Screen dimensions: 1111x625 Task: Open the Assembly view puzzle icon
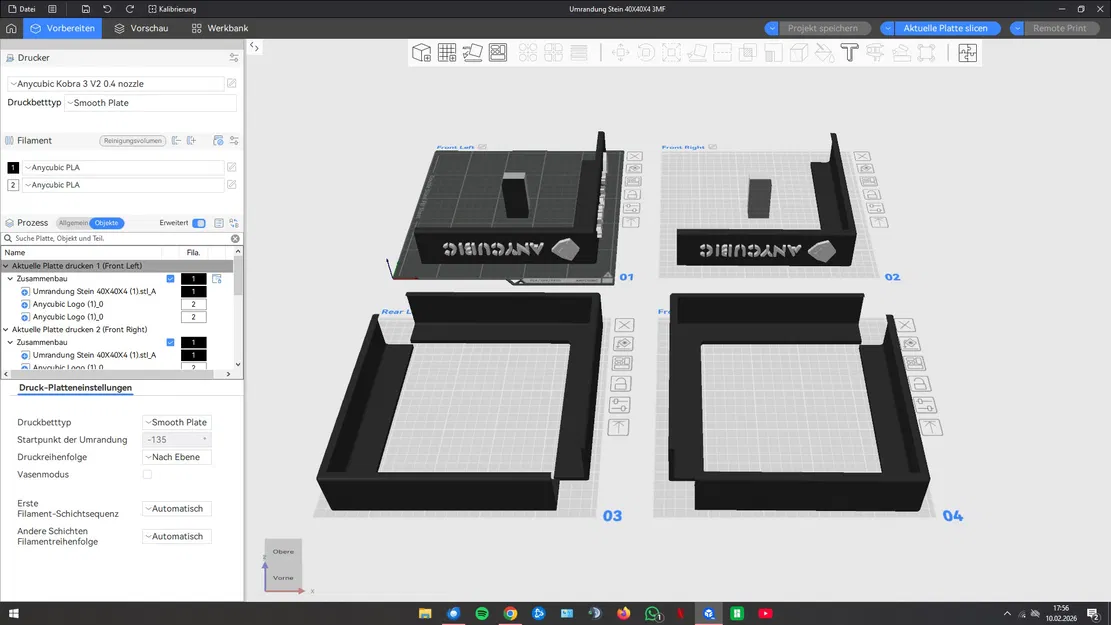[x=967, y=52]
